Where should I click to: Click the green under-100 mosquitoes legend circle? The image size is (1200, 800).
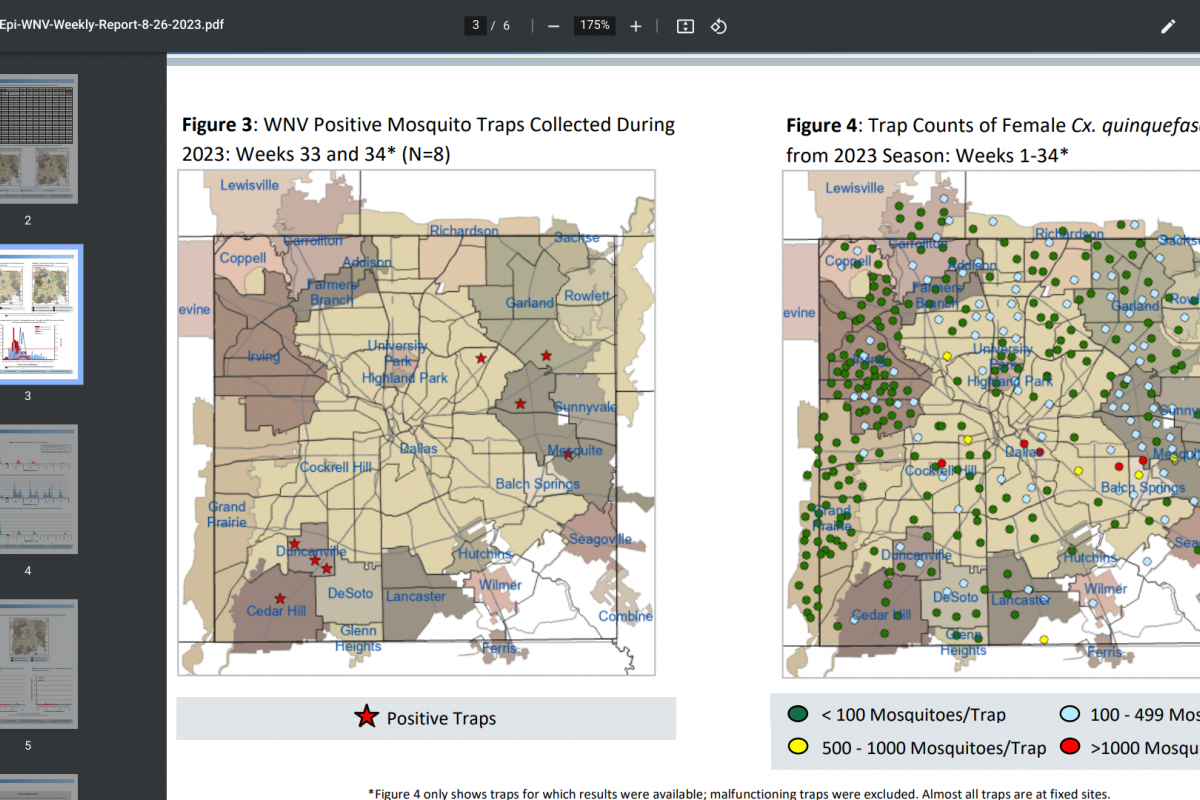[798, 714]
